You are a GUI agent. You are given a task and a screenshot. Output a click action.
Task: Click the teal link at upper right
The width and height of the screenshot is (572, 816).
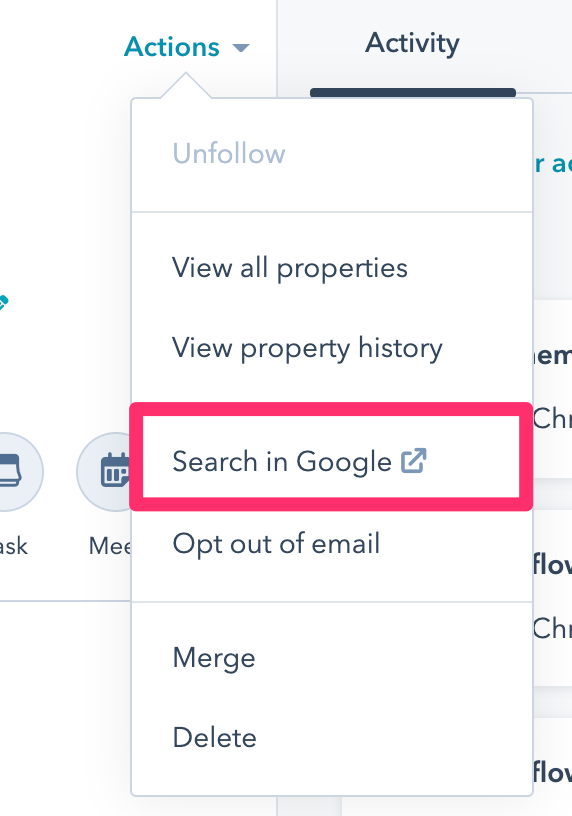coord(553,164)
